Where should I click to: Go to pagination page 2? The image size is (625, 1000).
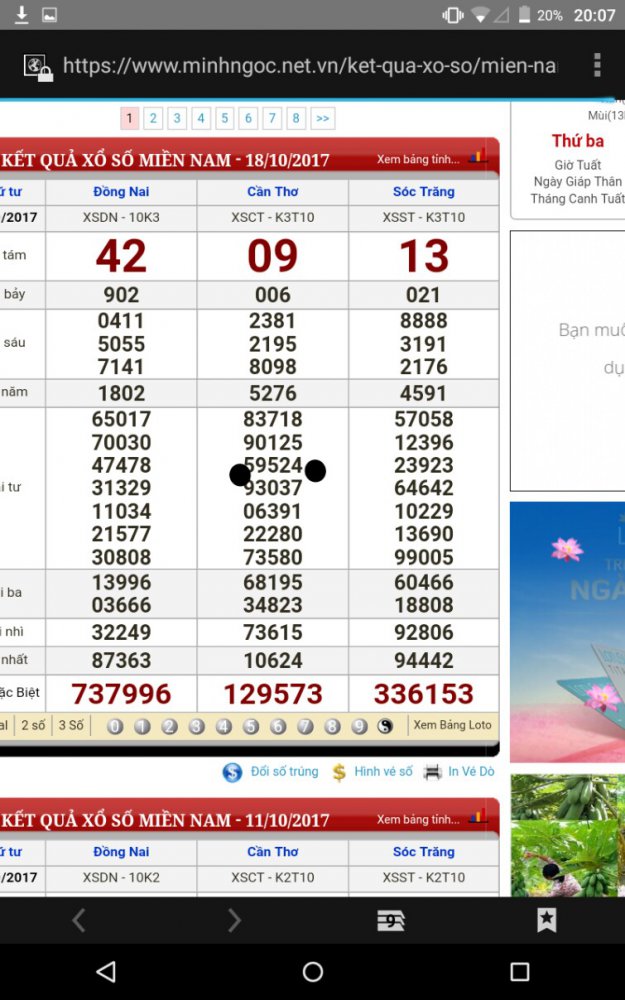pos(153,119)
